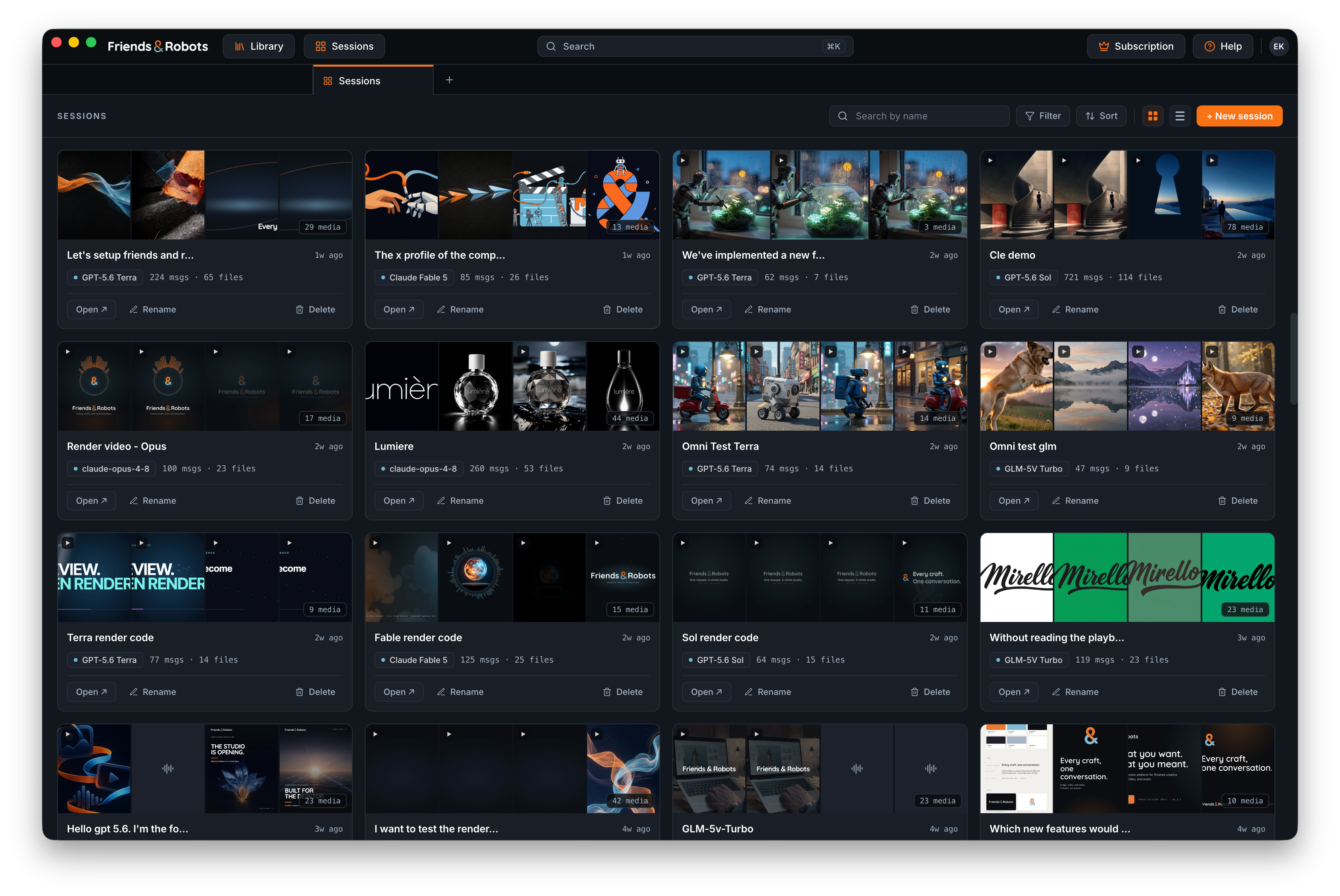Viewport: 1340px width, 896px height.
Task: Delete the Without reading the playb session
Action: point(1237,692)
